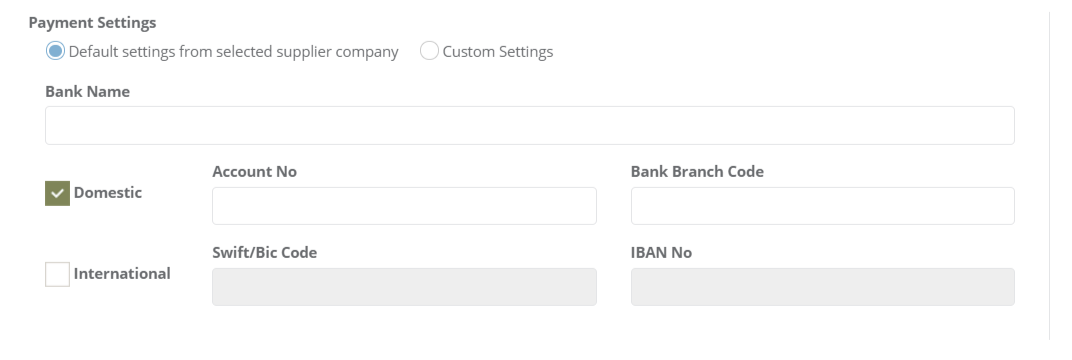Click the International label text
Viewport: 1072px width, 360px height.
pyautogui.click(x=122, y=273)
